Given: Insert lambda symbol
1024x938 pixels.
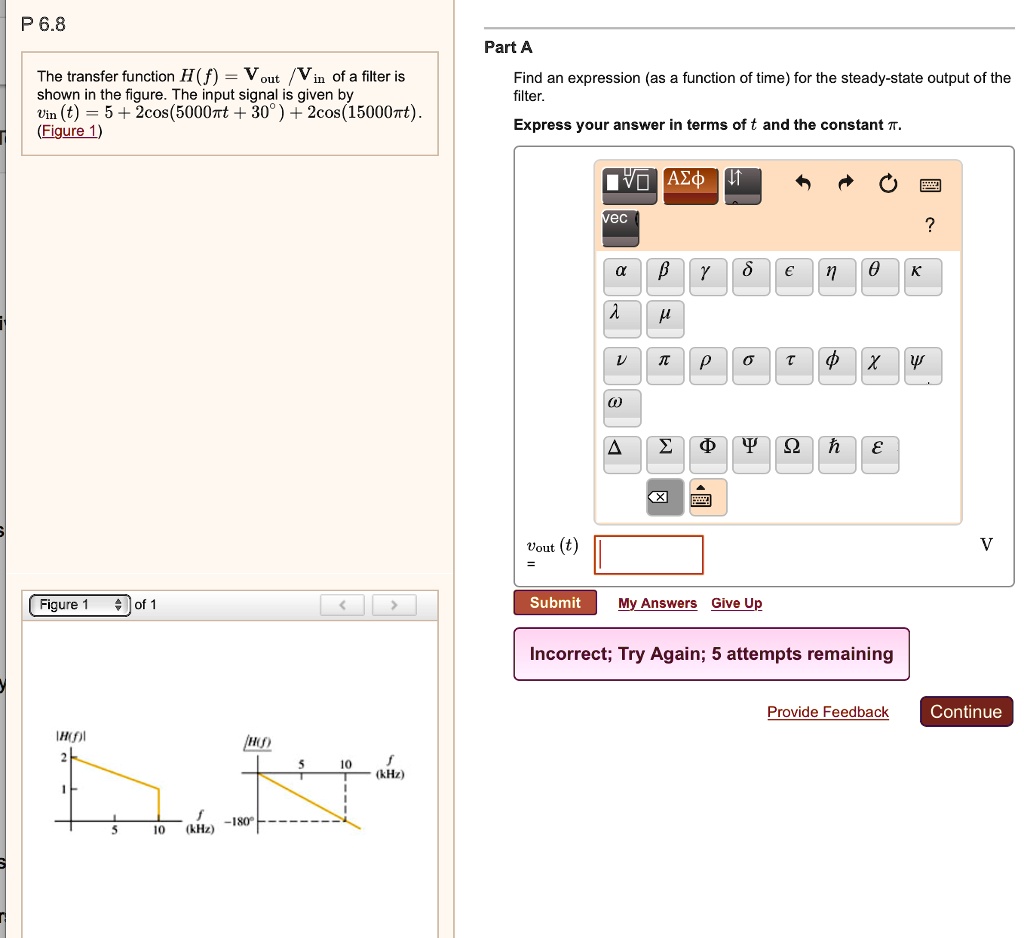Looking at the screenshot, I should [x=622, y=319].
